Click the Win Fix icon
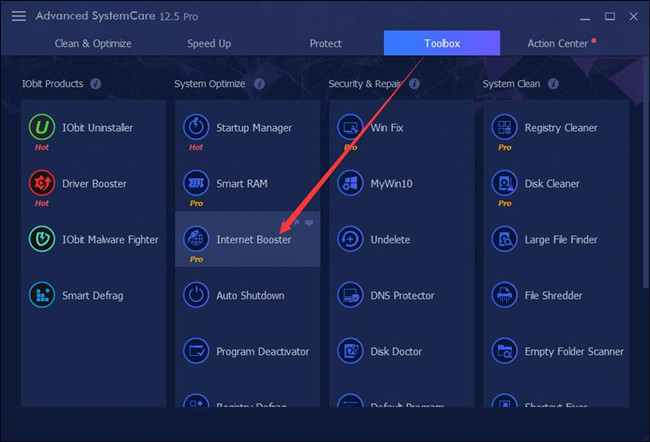The image size is (650, 442). [350, 127]
